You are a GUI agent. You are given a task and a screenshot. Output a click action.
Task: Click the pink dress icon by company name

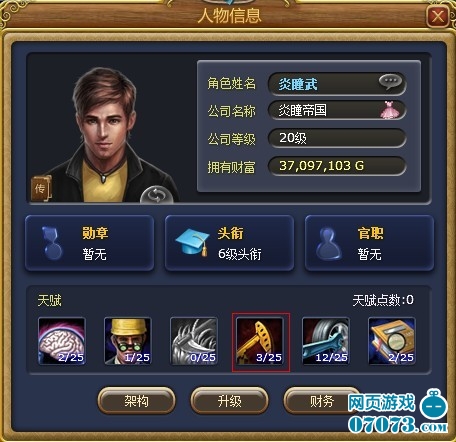point(390,110)
